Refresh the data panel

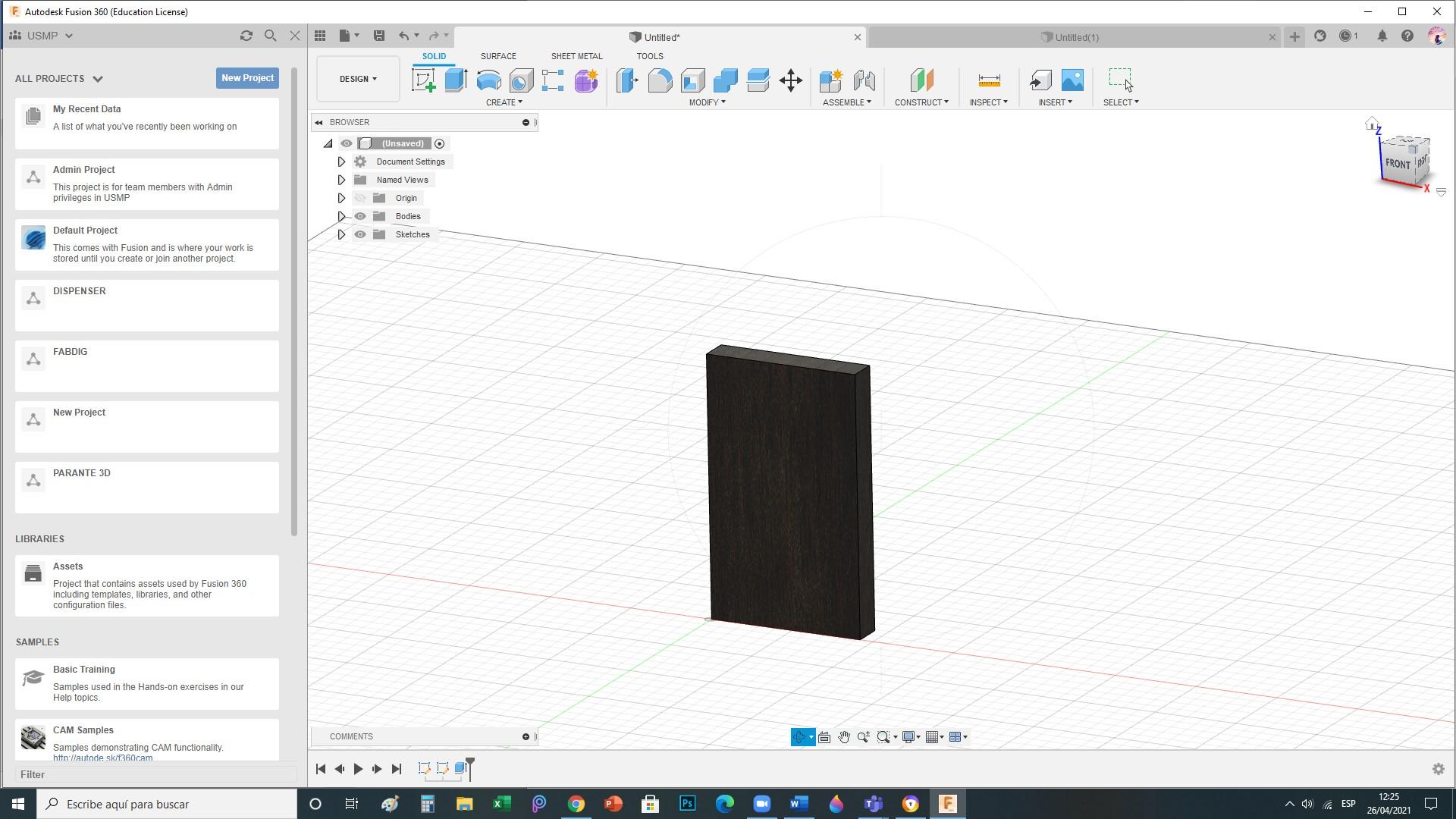pos(246,36)
